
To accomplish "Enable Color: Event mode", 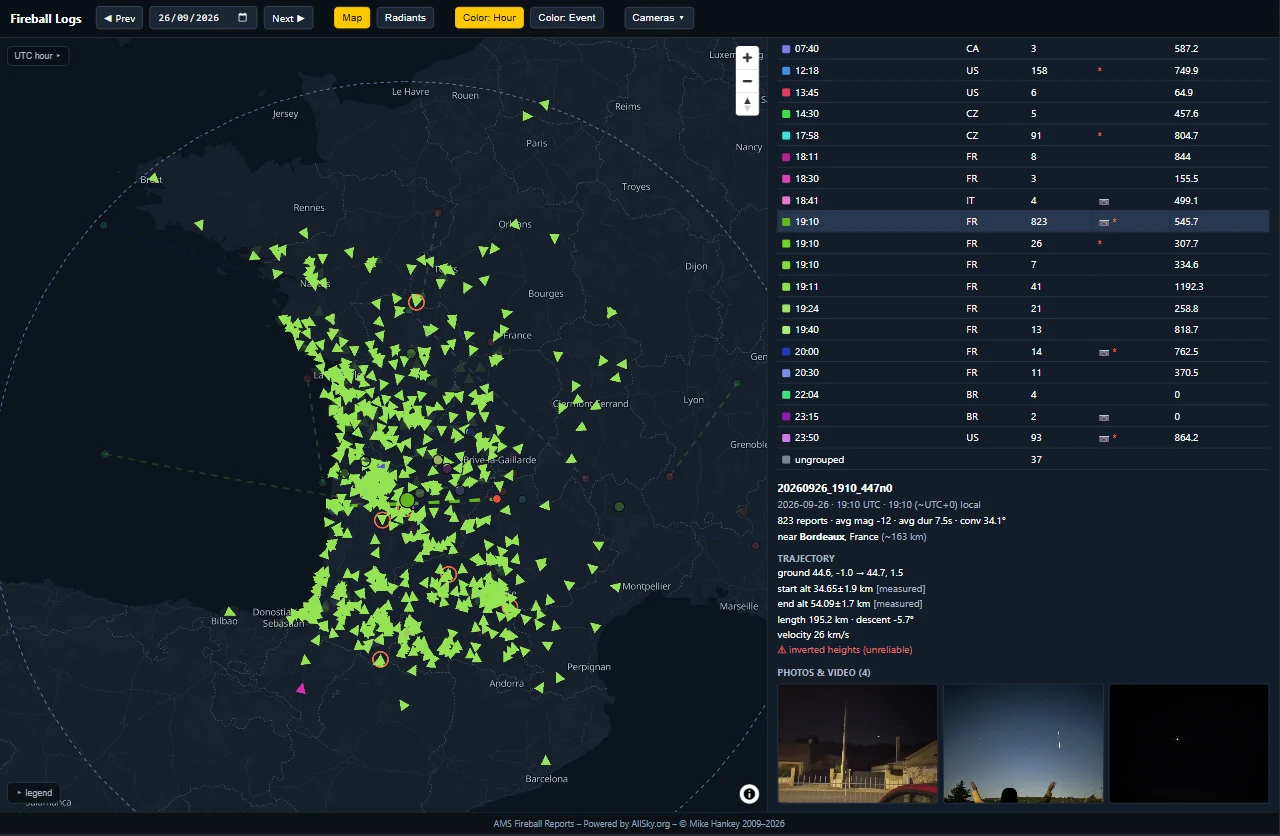I will pos(567,18).
